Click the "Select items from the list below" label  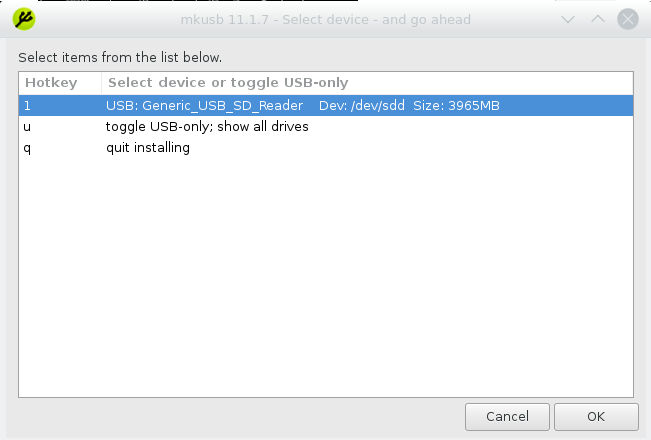click(120, 57)
